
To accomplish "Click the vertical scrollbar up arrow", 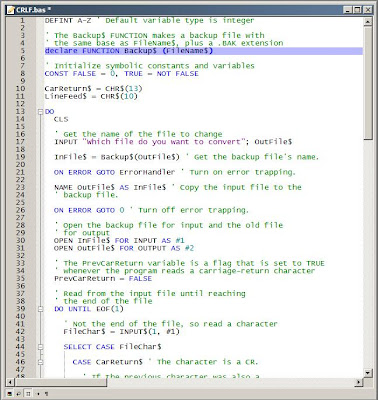I will point(368,21).
